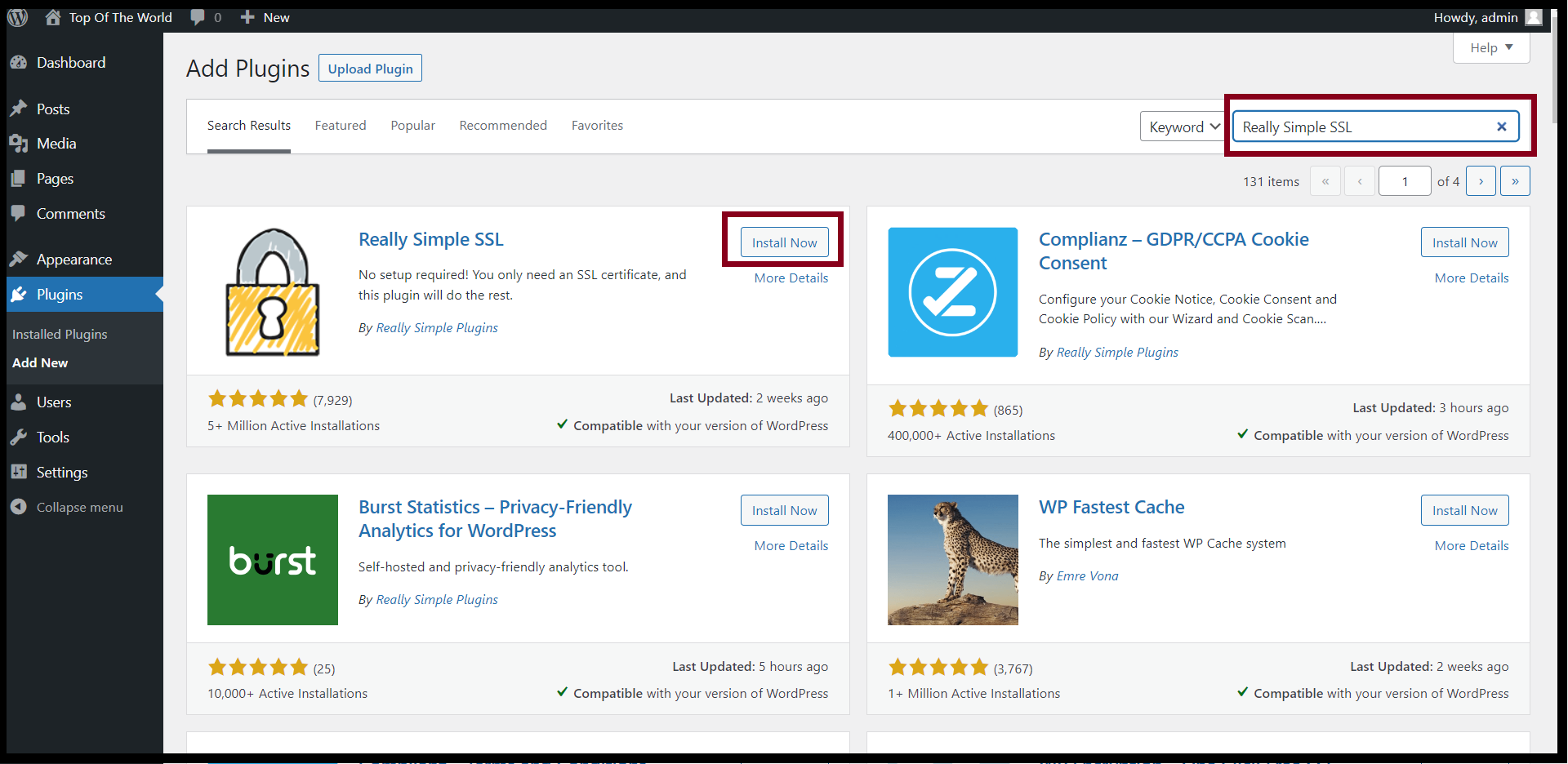Viewport: 1568px width, 764px height.
Task: Click the Users icon in sidebar
Action: (x=19, y=402)
